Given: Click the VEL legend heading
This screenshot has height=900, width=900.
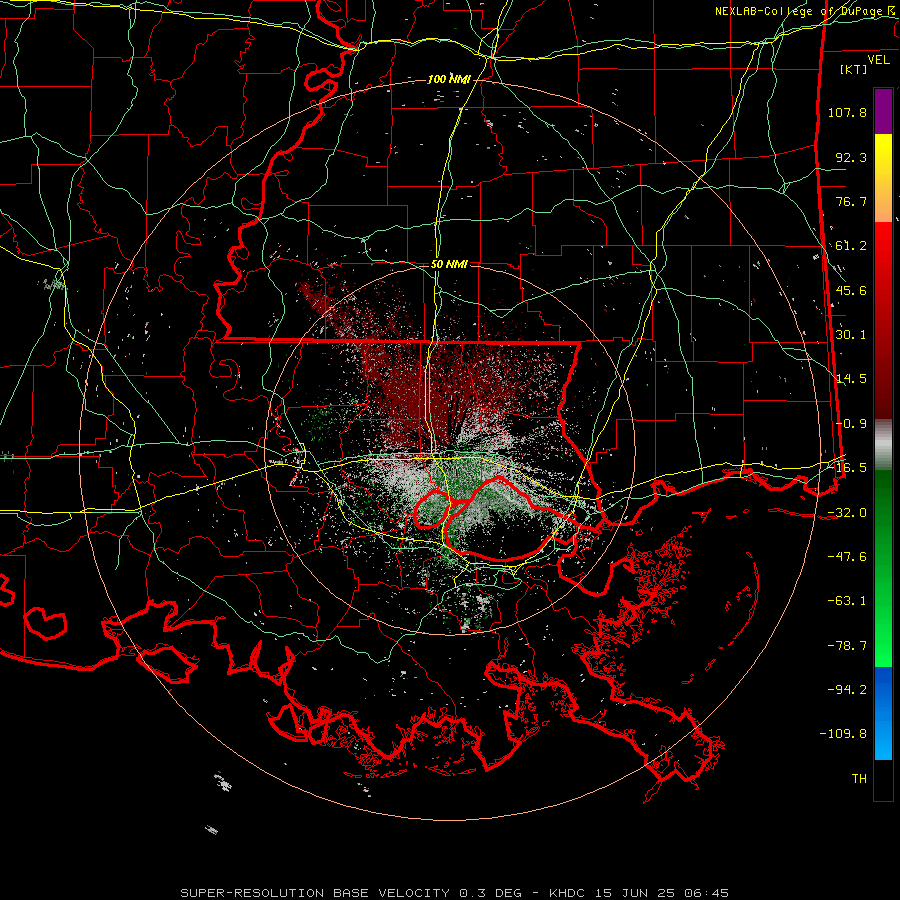Looking at the screenshot, I should (878, 60).
